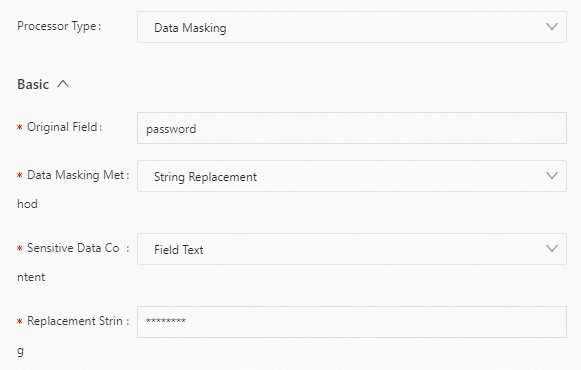Select the Field Text value text

click(x=179, y=250)
